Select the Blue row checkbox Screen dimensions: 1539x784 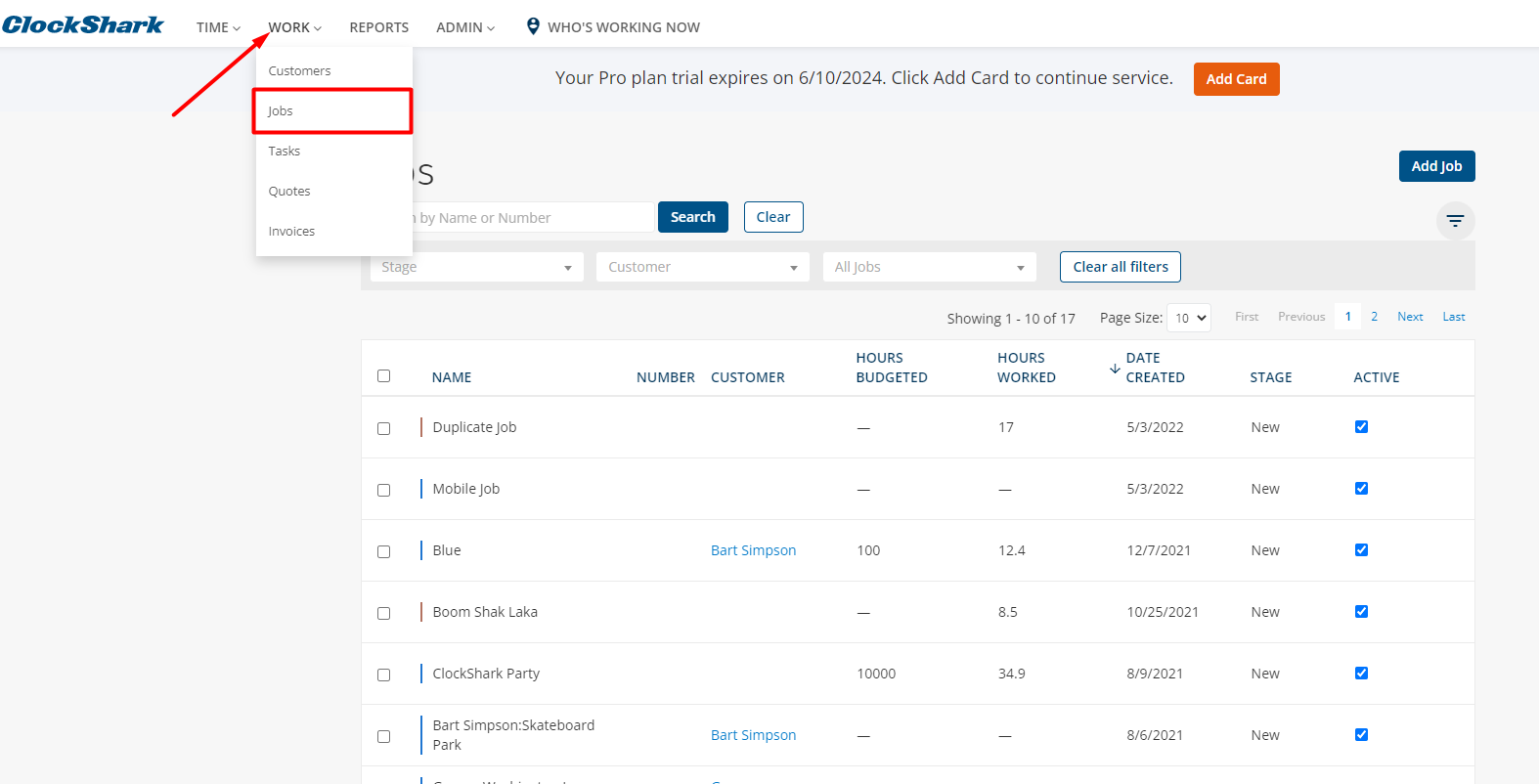383,551
